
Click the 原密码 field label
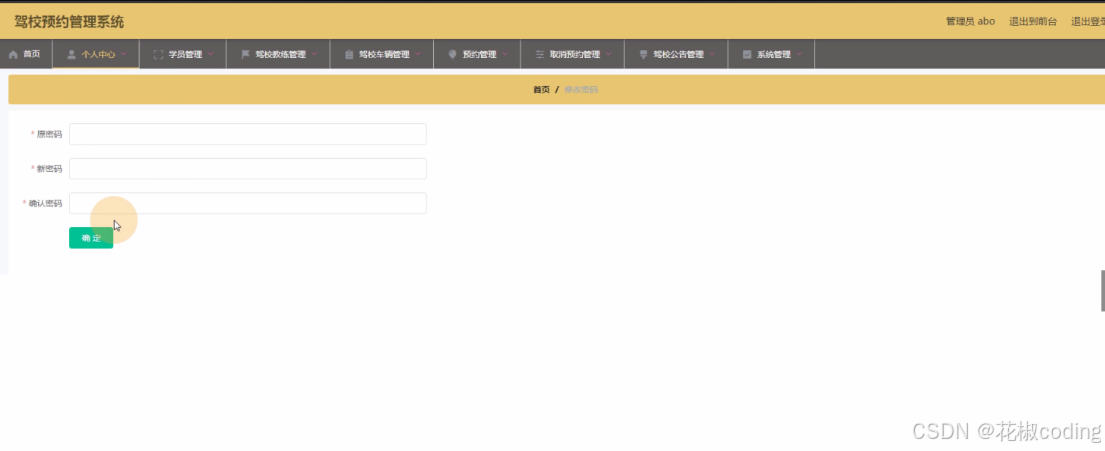point(49,134)
